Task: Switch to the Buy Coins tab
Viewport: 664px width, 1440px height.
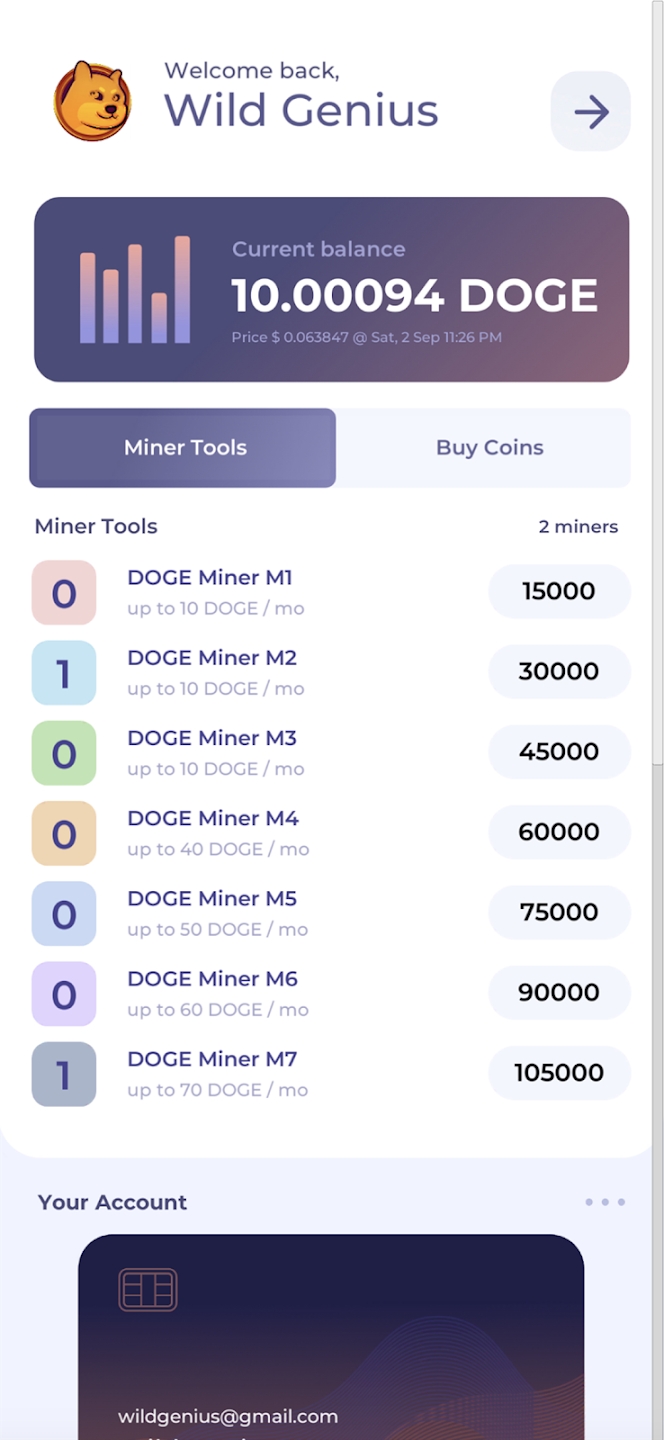Action: (x=489, y=448)
